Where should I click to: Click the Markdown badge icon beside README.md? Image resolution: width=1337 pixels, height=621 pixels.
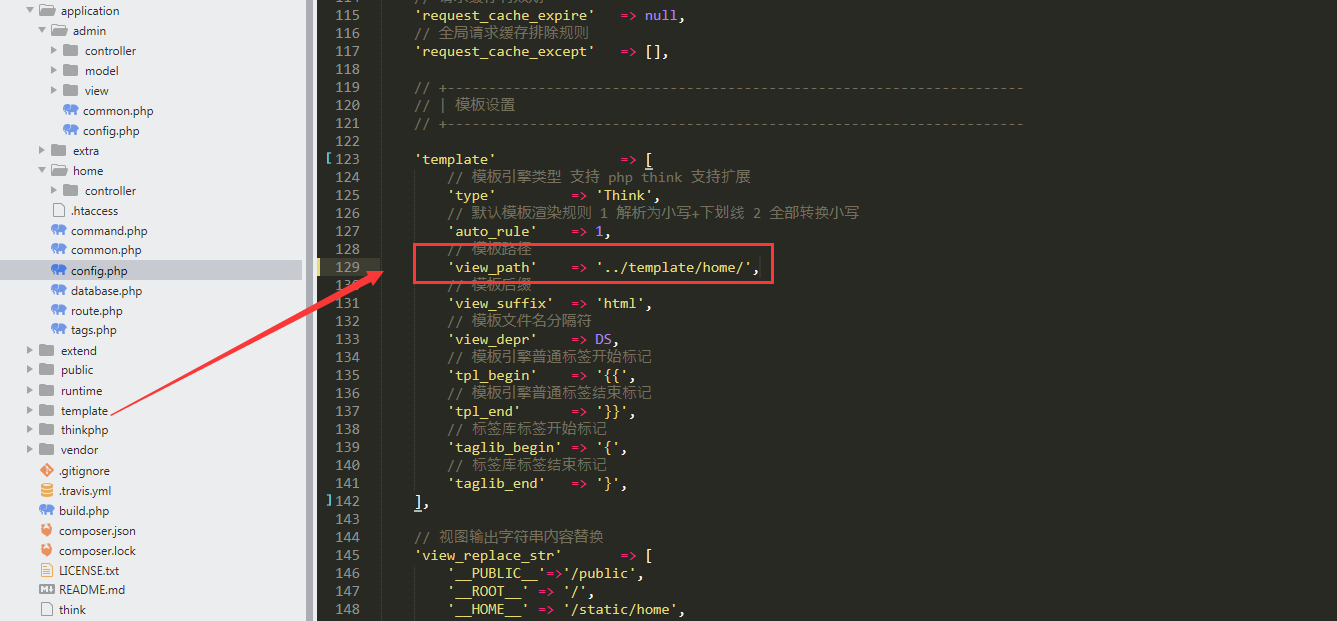click(47, 589)
